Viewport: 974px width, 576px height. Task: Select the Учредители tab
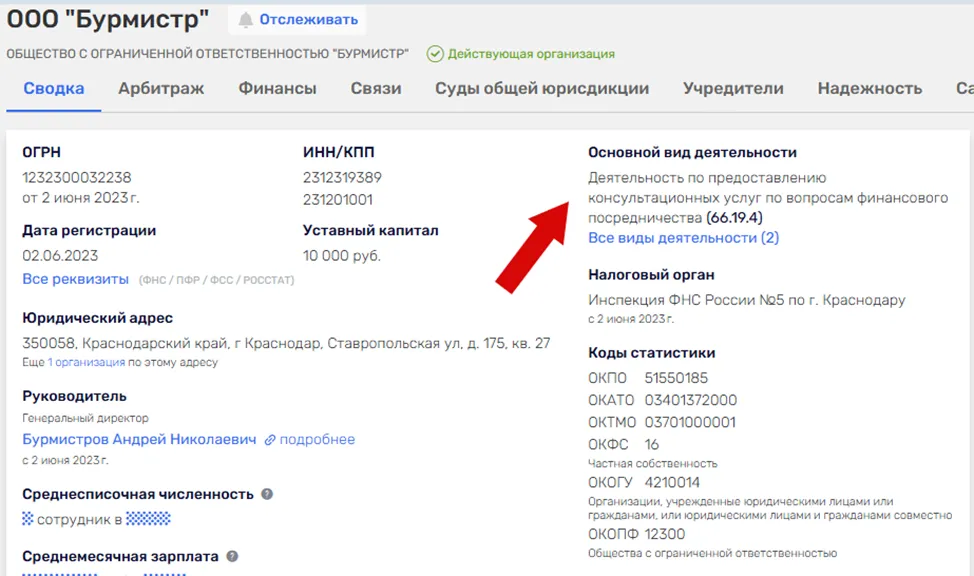(733, 88)
